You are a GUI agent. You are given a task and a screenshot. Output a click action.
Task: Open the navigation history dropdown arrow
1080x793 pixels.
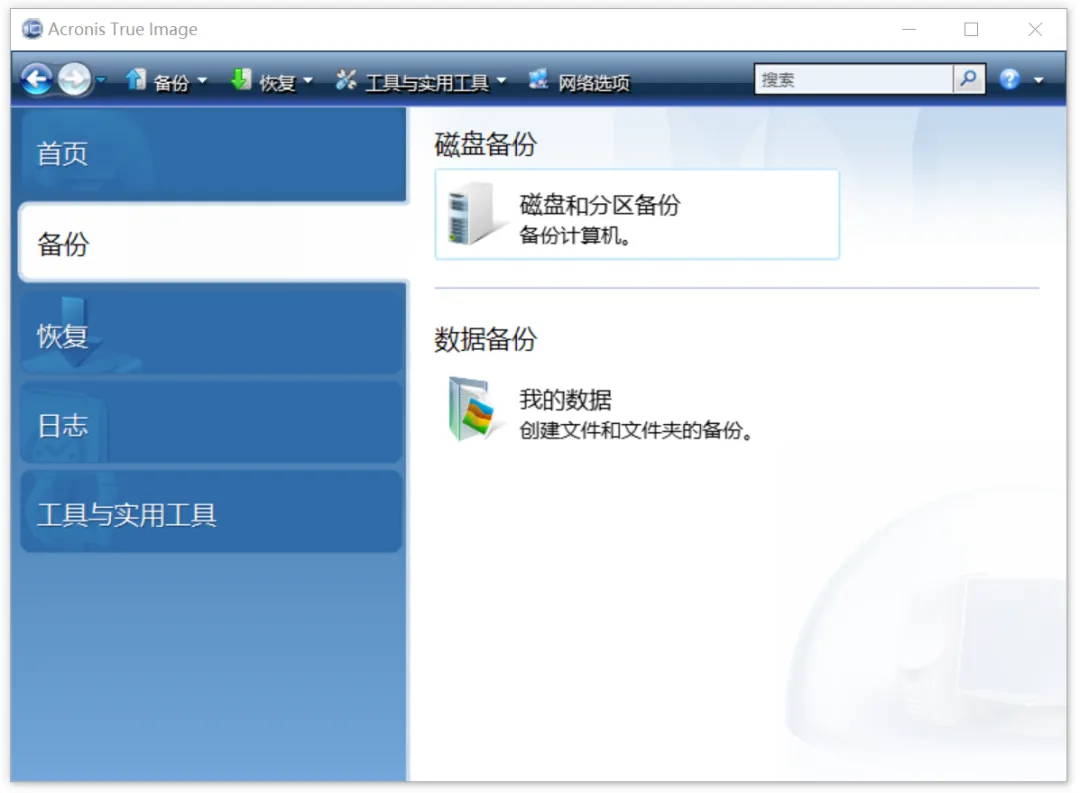click(101, 81)
